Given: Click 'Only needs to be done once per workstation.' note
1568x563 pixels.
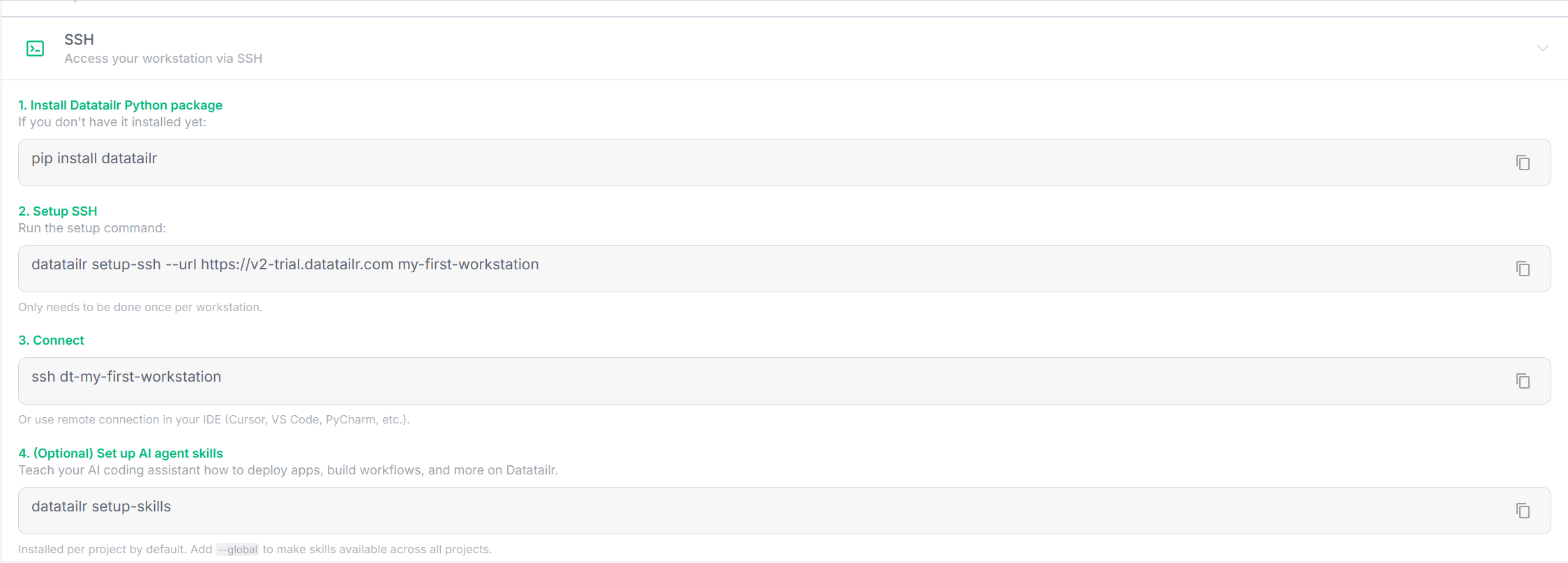Looking at the screenshot, I should click(140, 307).
